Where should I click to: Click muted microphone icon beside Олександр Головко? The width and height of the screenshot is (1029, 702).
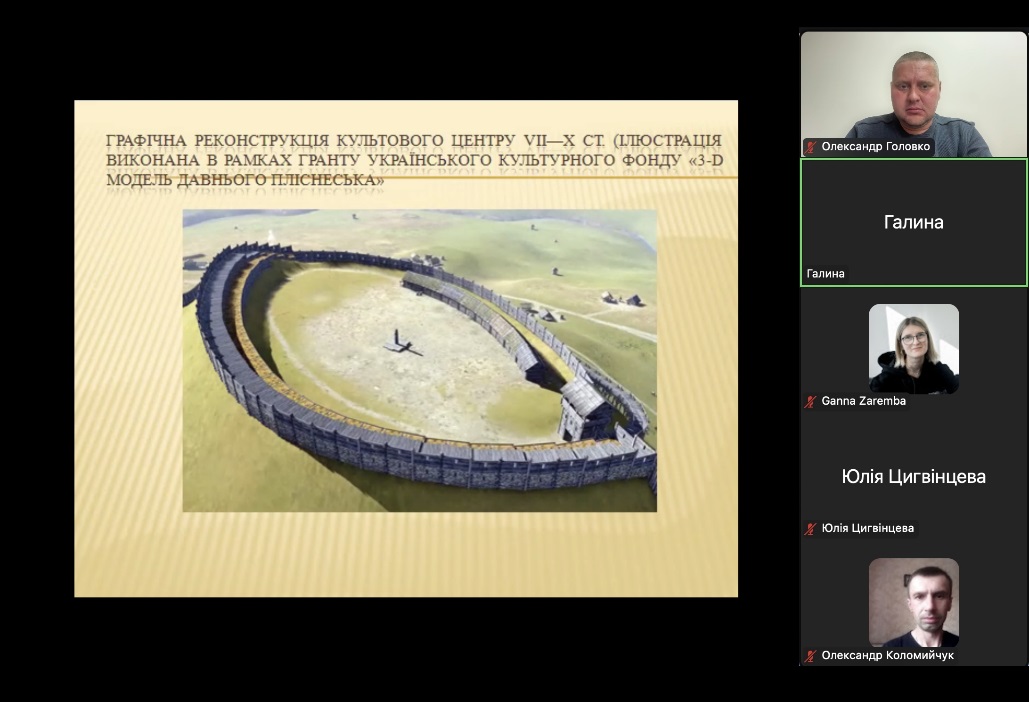(x=810, y=147)
